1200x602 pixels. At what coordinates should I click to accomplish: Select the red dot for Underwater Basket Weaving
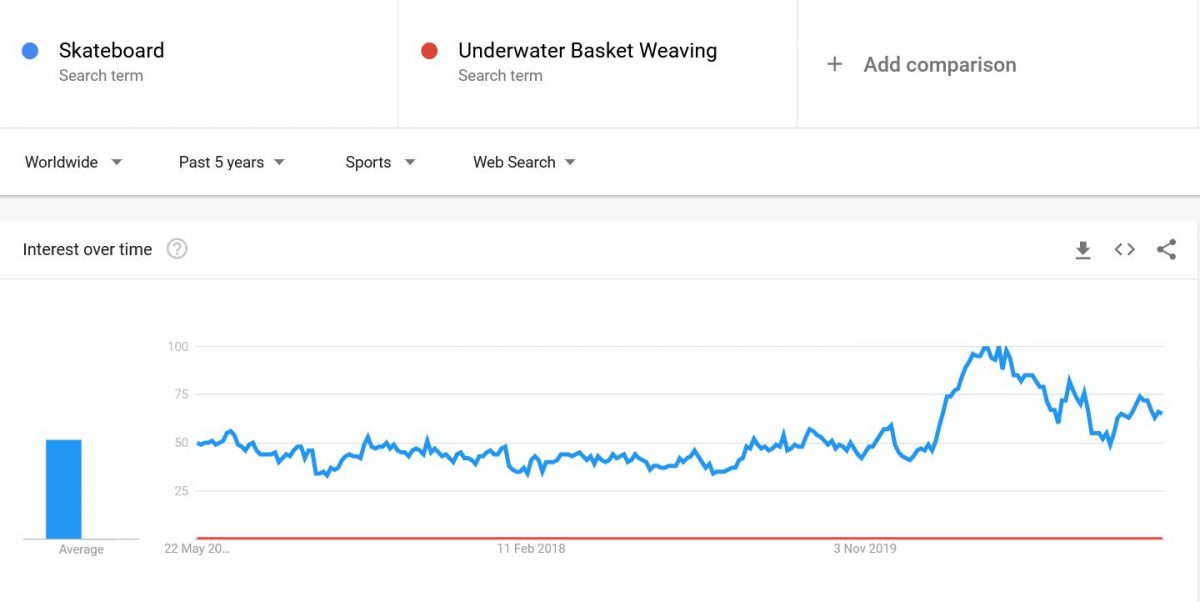tap(432, 50)
